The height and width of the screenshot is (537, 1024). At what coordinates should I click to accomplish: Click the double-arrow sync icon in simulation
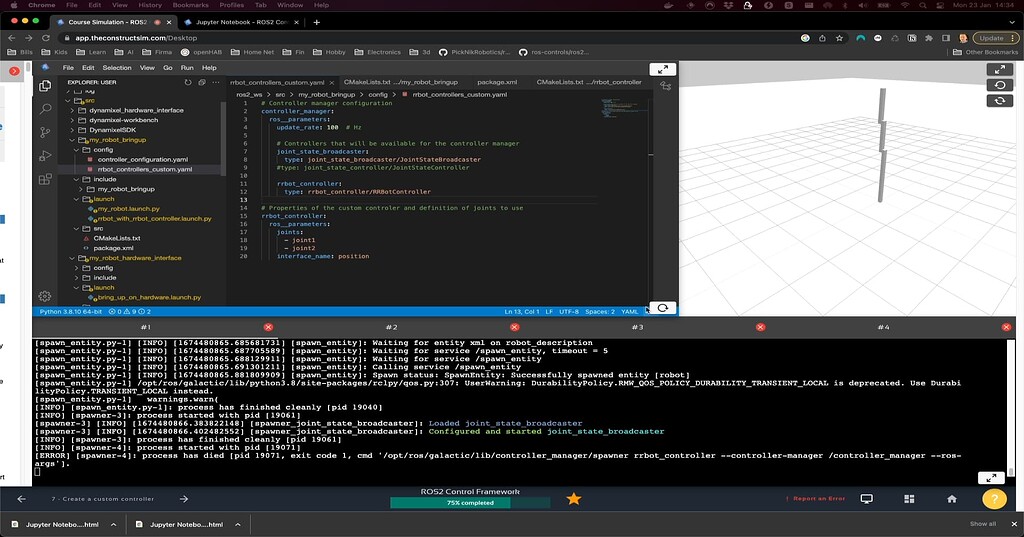click(999, 101)
